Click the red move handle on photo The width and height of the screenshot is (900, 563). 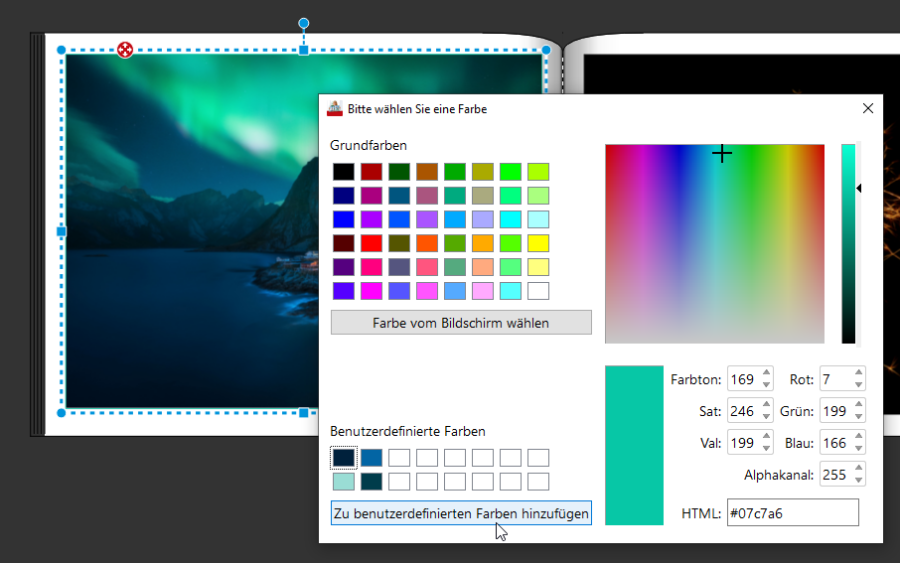point(125,50)
